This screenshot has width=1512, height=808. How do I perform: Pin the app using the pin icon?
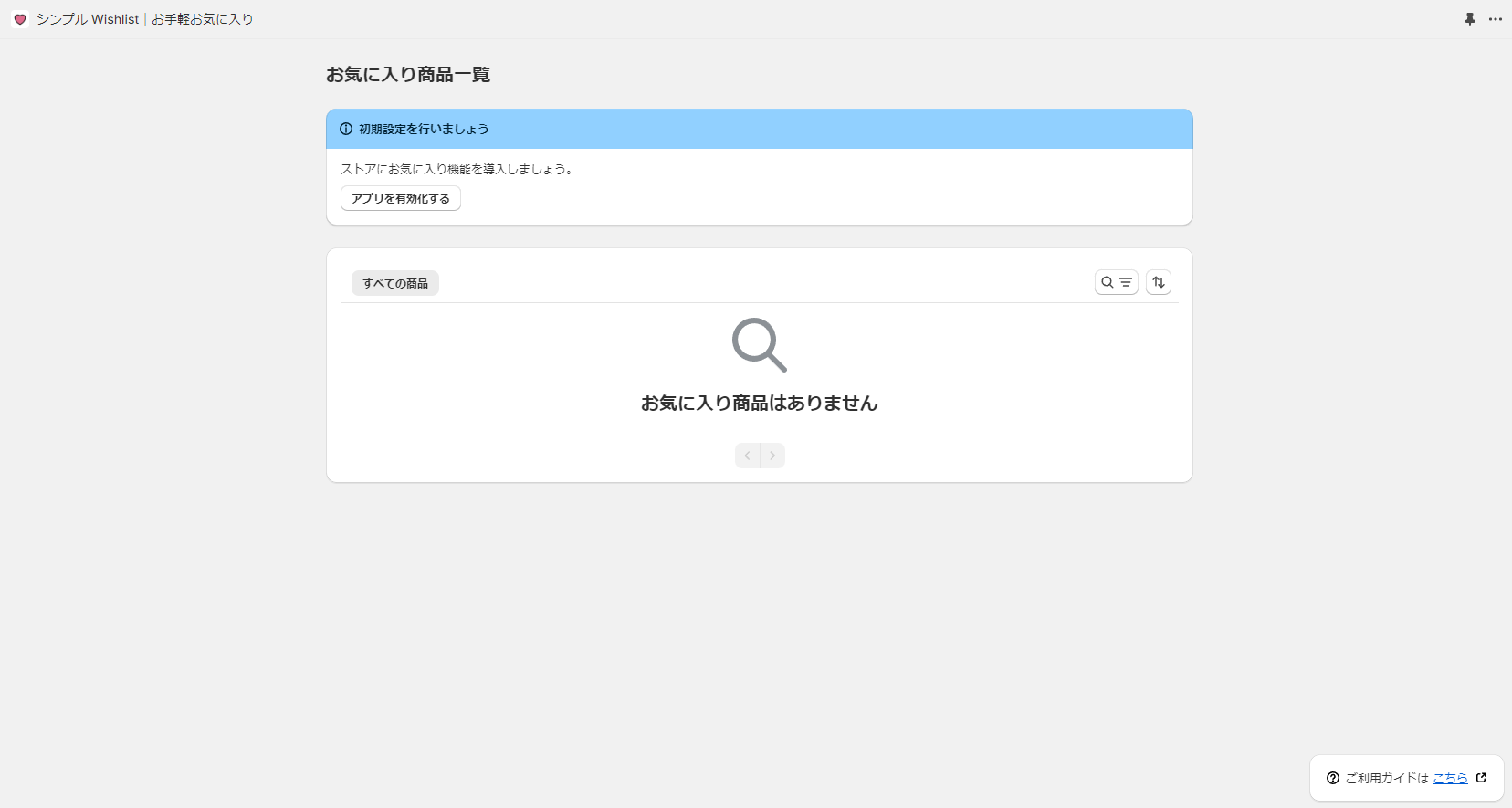[1470, 19]
